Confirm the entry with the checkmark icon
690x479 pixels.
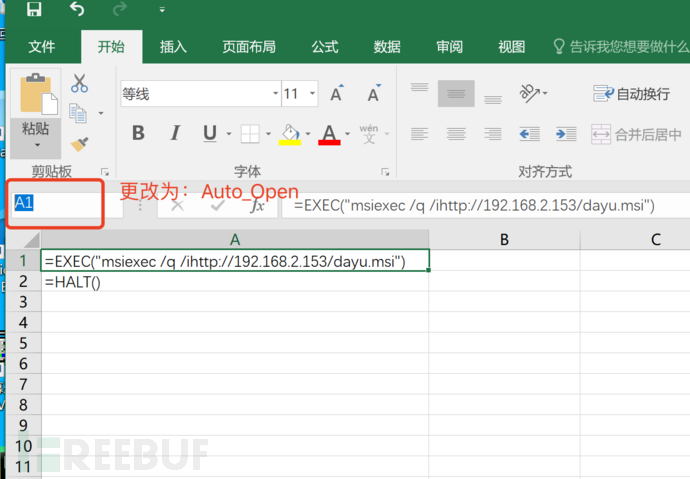coord(218,205)
